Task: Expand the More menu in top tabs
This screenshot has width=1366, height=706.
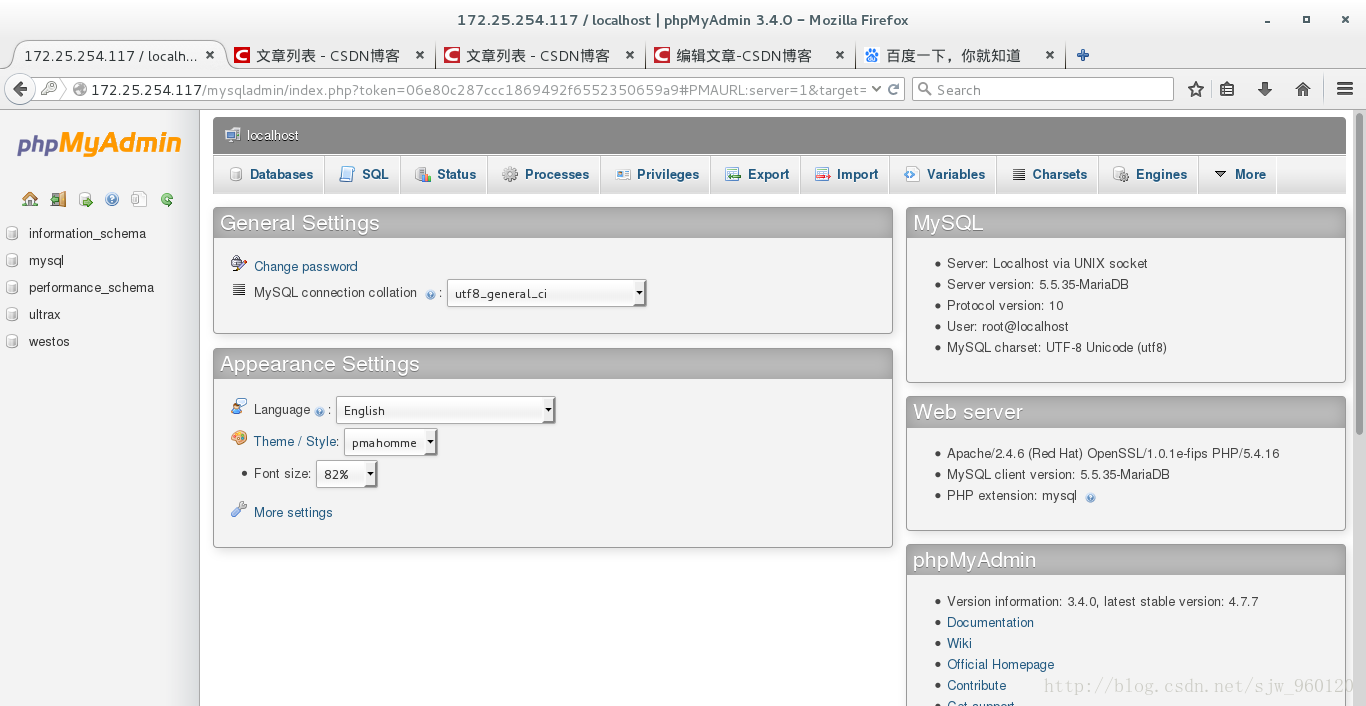Action: tap(1240, 174)
